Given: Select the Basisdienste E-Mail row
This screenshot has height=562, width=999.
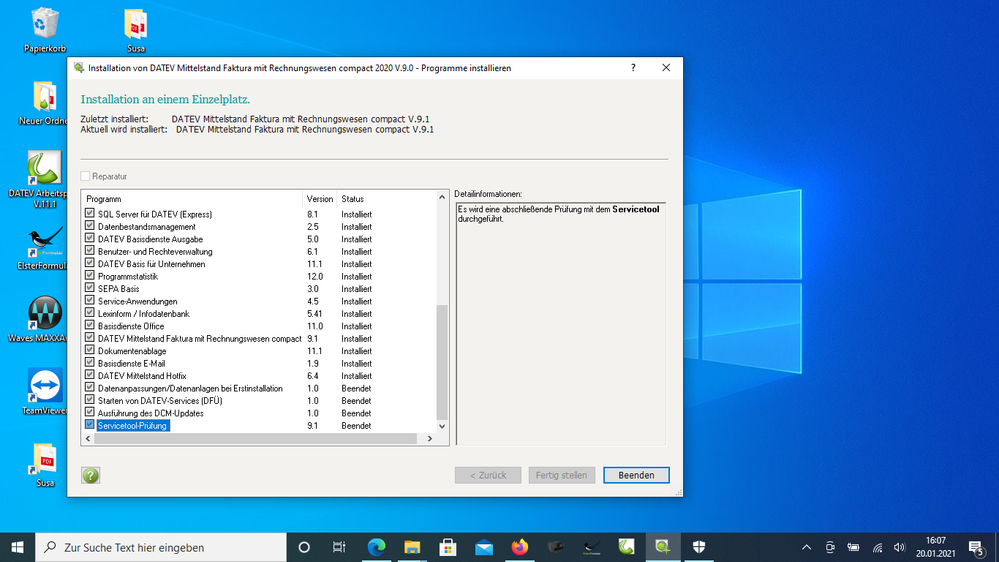Looking at the screenshot, I should point(259,363).
